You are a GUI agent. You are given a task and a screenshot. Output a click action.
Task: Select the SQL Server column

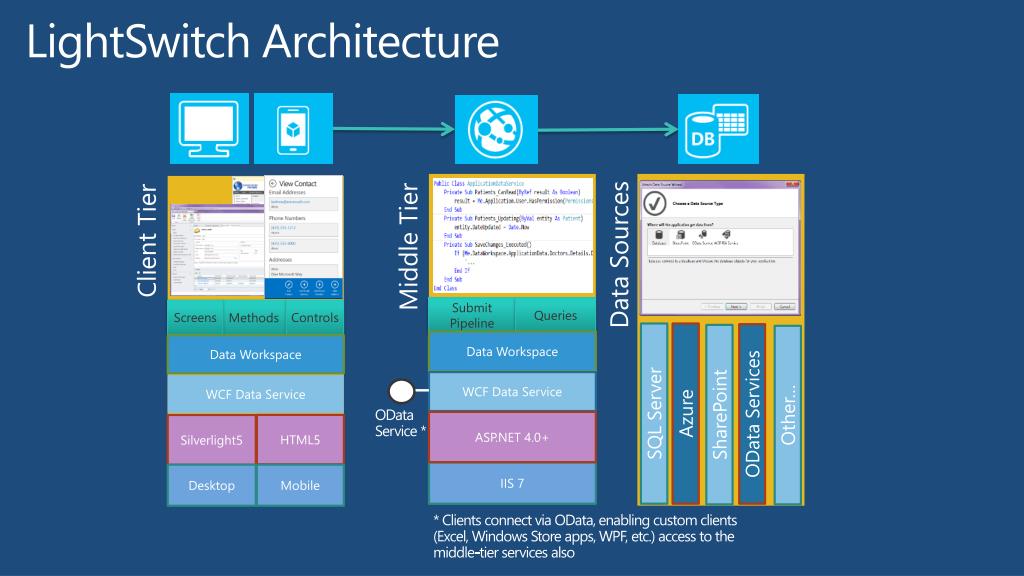[x=654, y=413]
